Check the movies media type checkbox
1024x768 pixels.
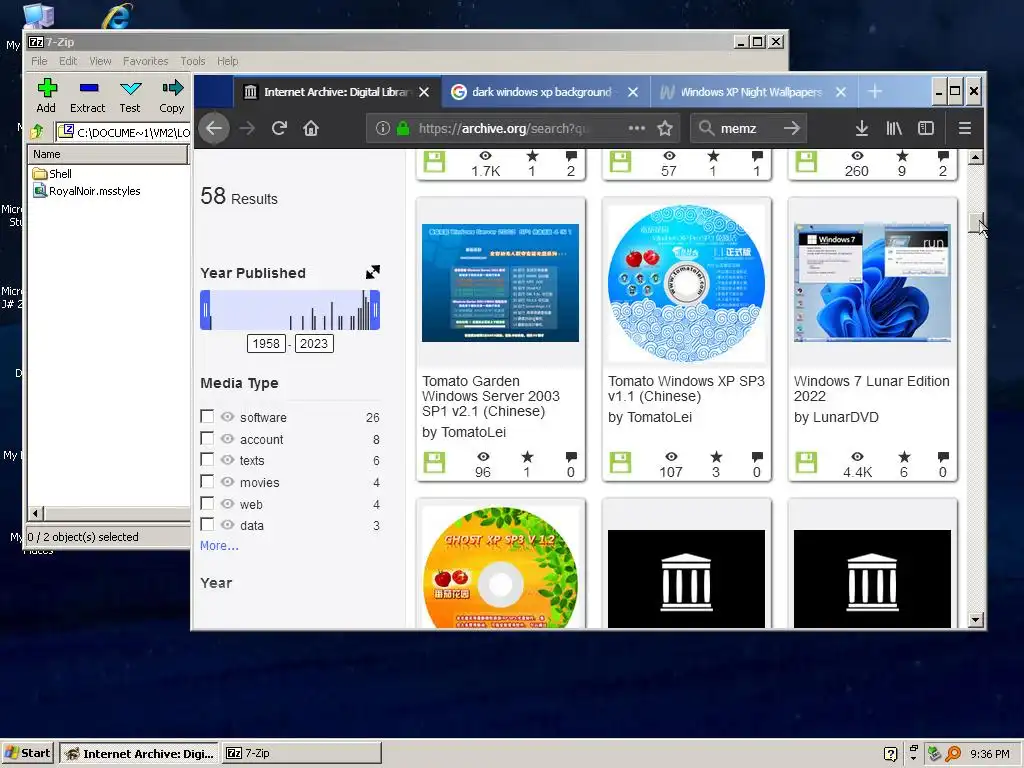click(x=207, y=481)
